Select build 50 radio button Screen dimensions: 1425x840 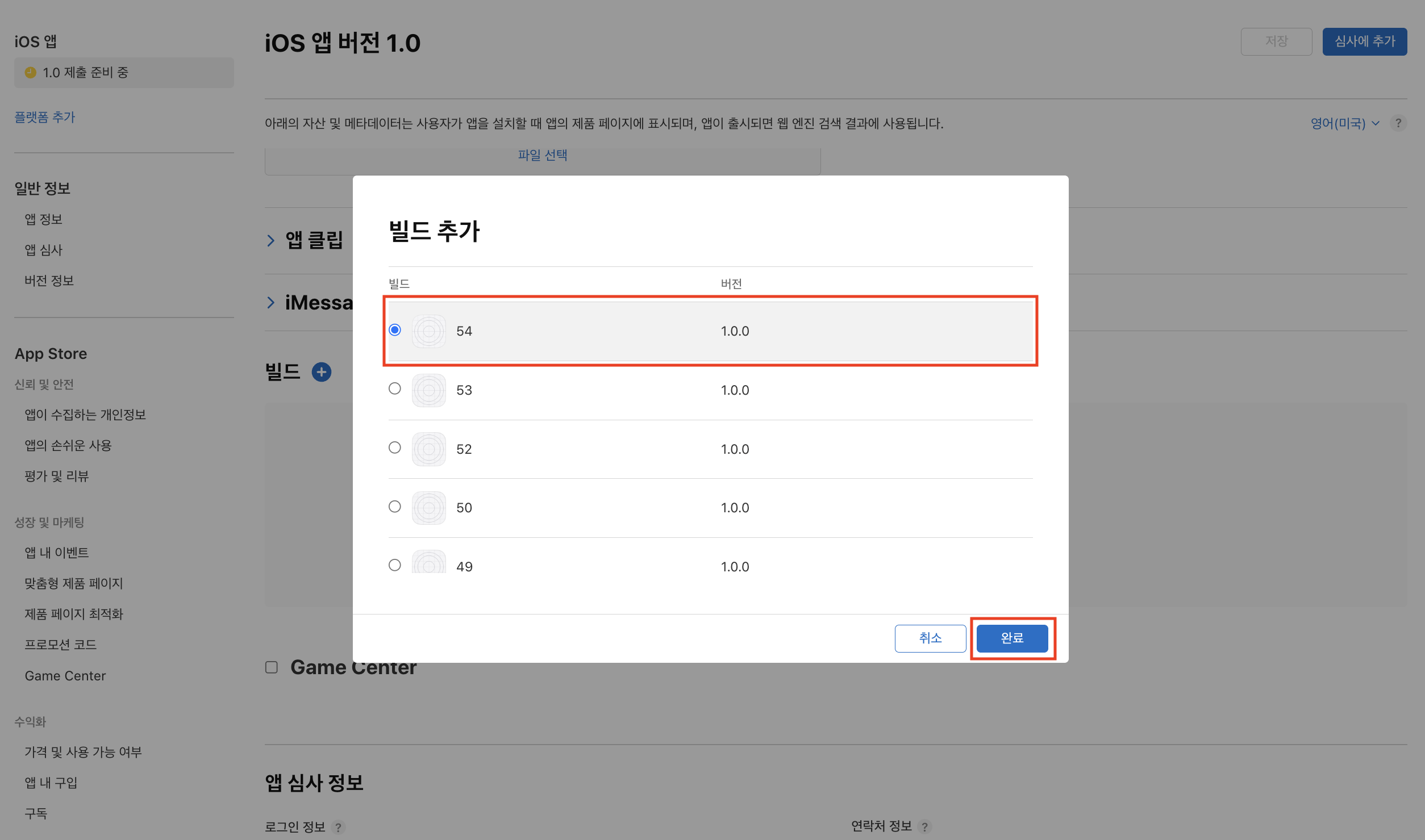395,506
